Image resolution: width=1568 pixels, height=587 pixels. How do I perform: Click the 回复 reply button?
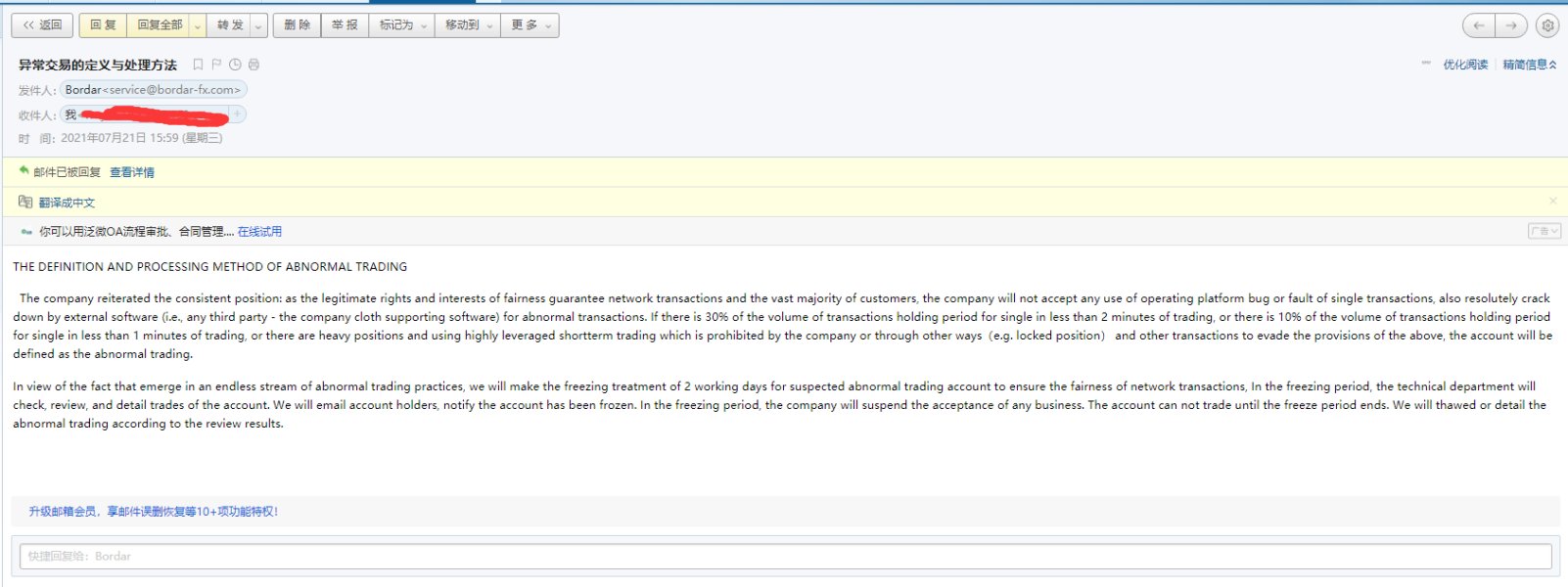[x=103, y=25]
